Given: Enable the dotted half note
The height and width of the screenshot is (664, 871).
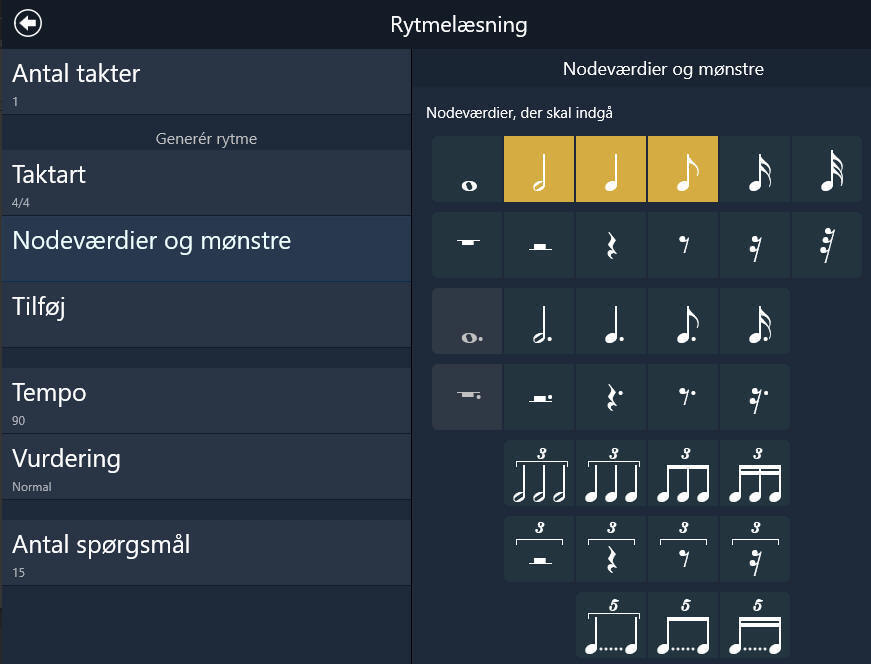Looking at the screenshot, I should 539,321.
